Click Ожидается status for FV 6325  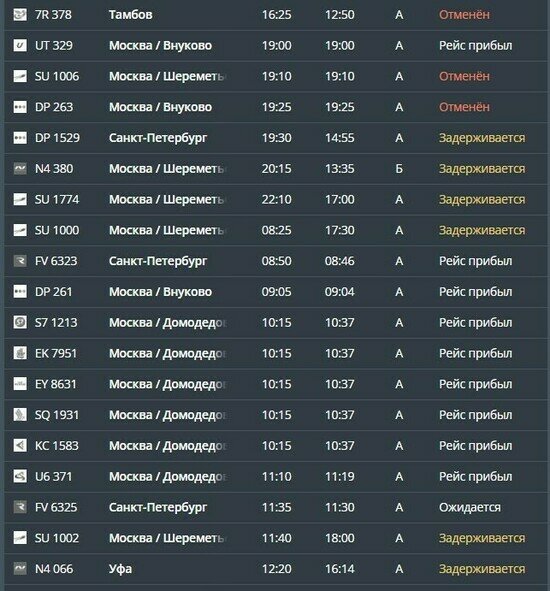coord(470,508)
